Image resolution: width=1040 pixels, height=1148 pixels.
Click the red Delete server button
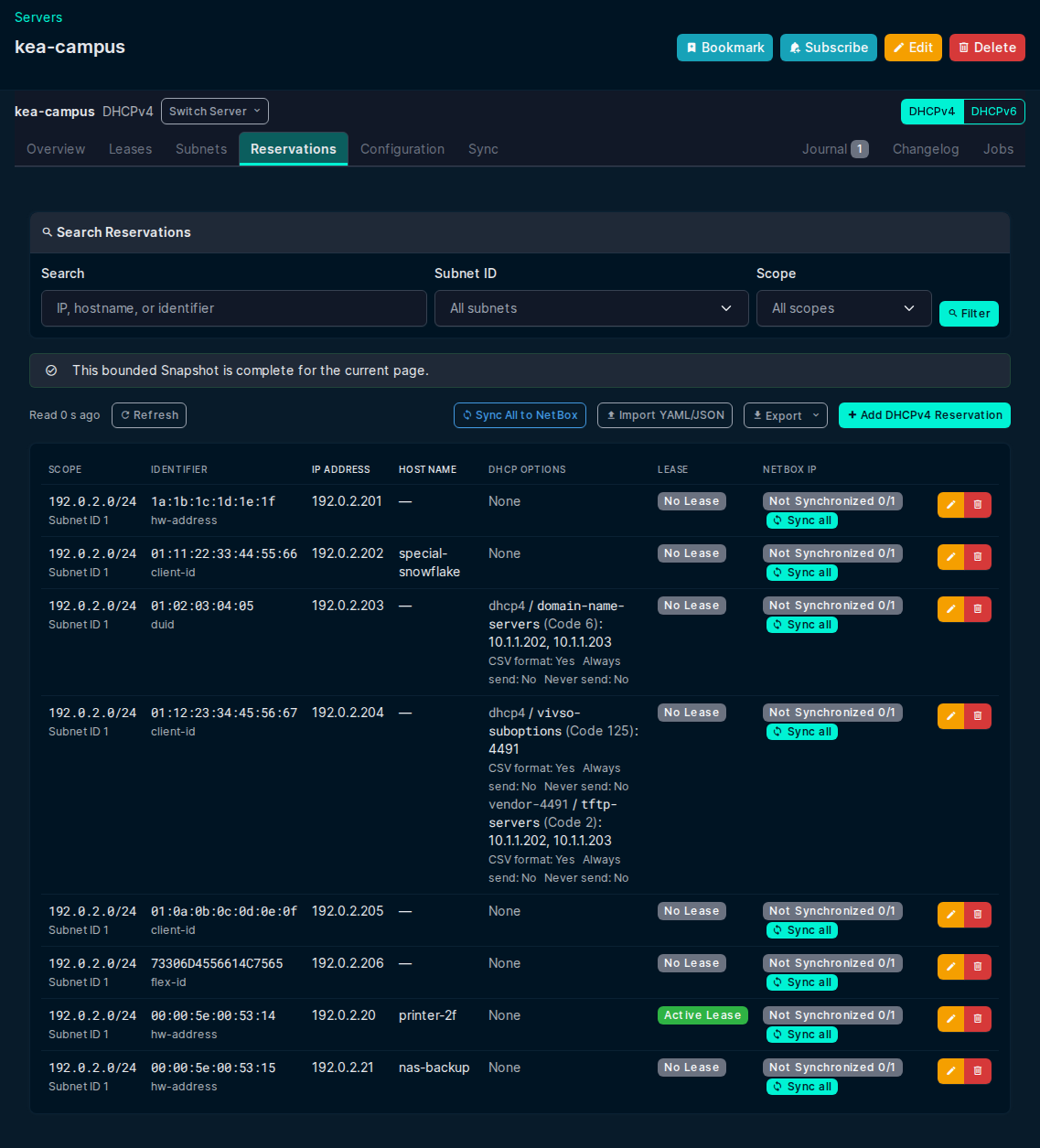point(987,48)
